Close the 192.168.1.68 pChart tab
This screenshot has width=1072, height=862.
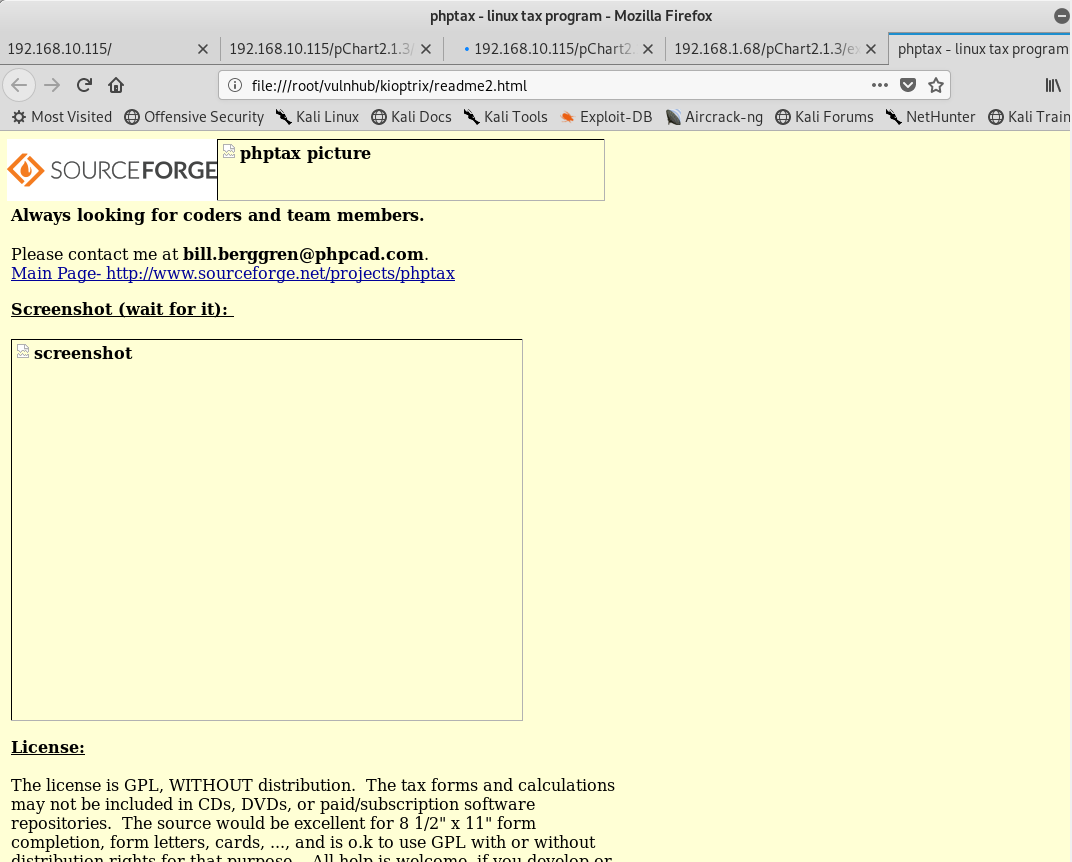(871, 49)
